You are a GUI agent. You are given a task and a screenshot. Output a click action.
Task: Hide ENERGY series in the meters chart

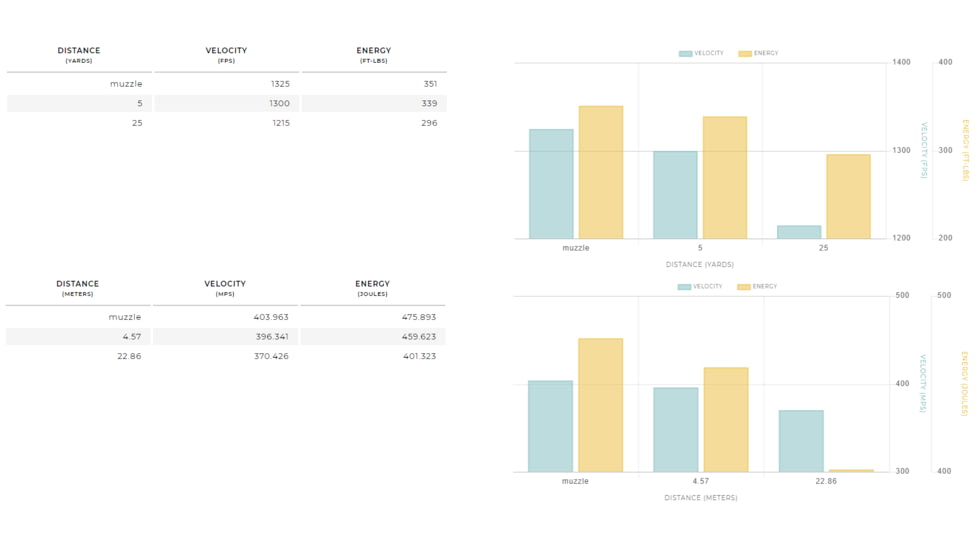(x=757, y=287)
